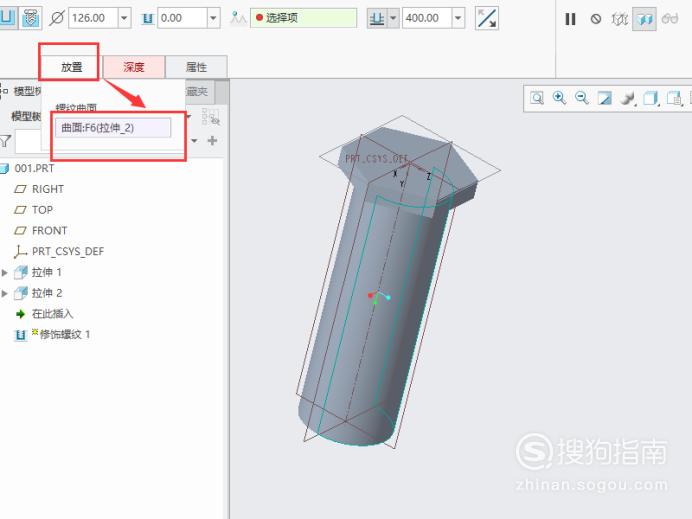692x519 pixels.
Task: Open the depth option dropdown arrow
Action: pyautogui.click(x=393, y=18)
